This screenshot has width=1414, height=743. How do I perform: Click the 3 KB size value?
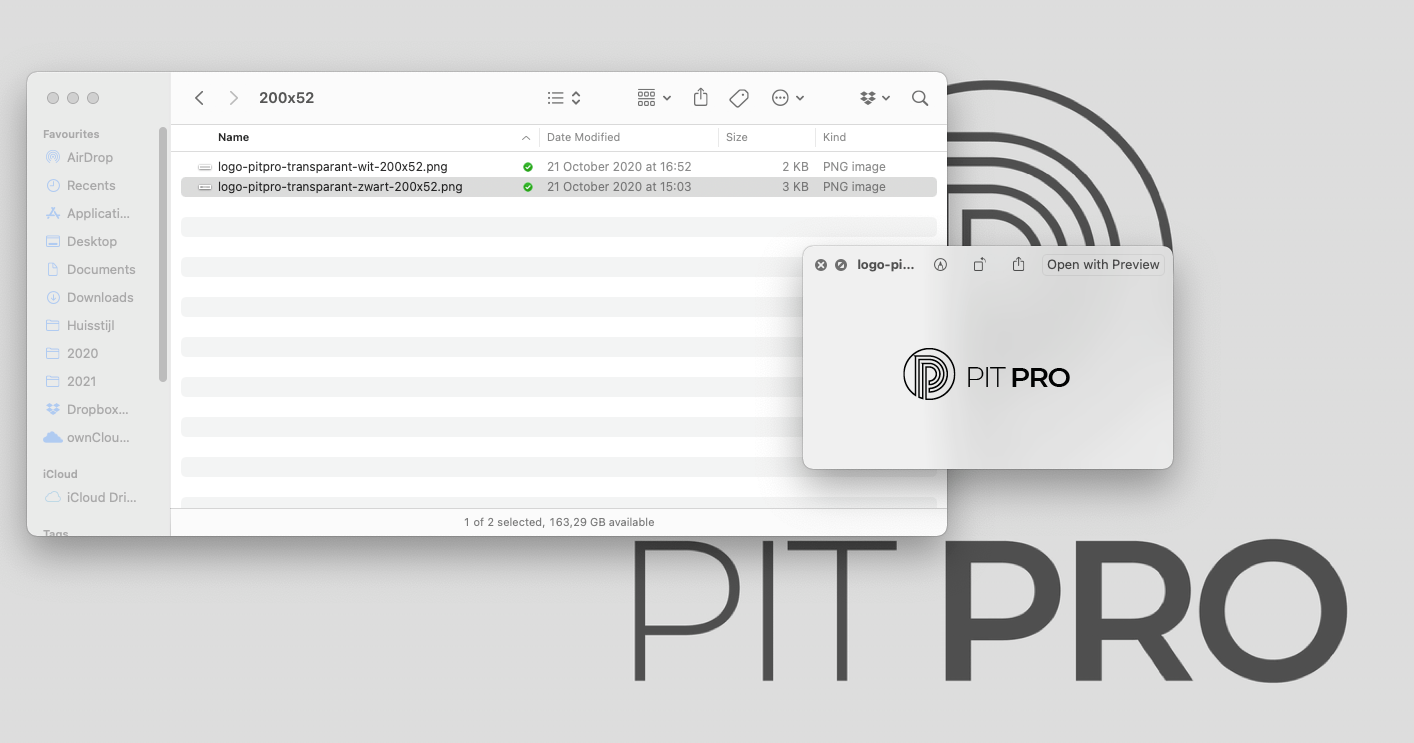tap(796, 187)
